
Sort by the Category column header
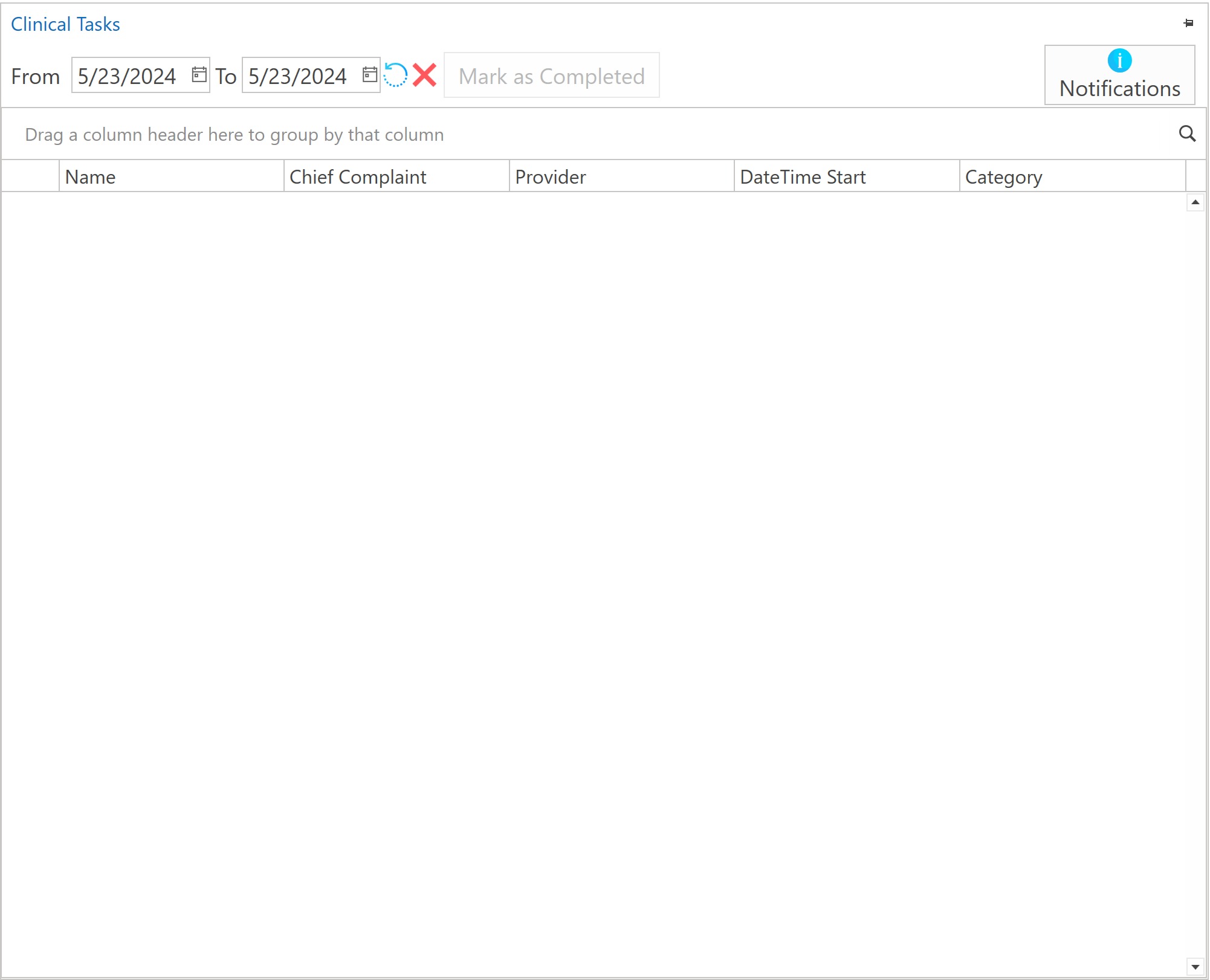click(x=1071, y=176)
